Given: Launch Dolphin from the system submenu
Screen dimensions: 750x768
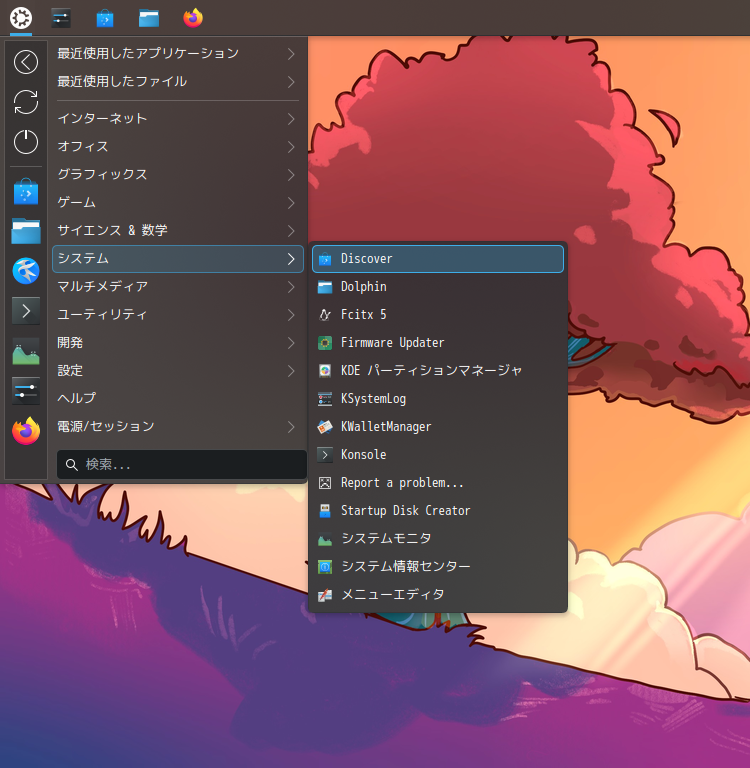Looking at the screenshot, I should pyautogui.click(x=438, y=287).
